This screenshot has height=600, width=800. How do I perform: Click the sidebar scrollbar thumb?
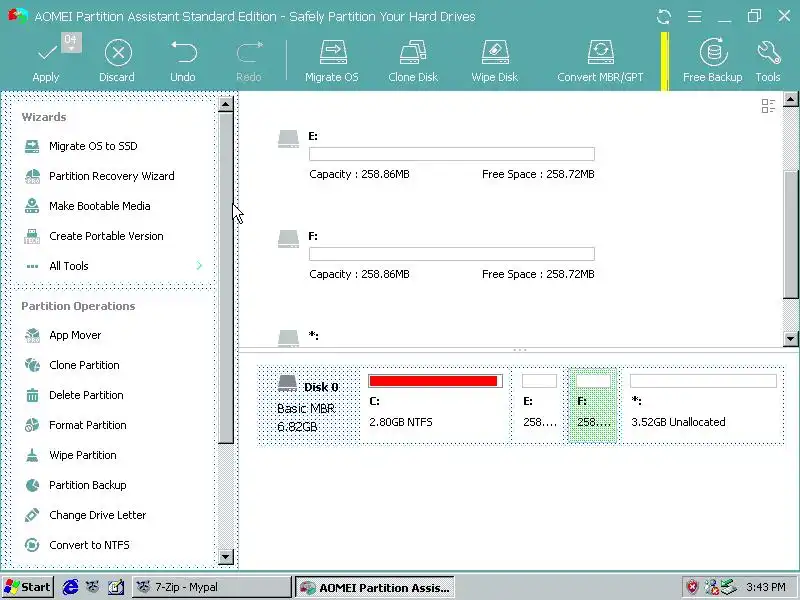(226, 278)
